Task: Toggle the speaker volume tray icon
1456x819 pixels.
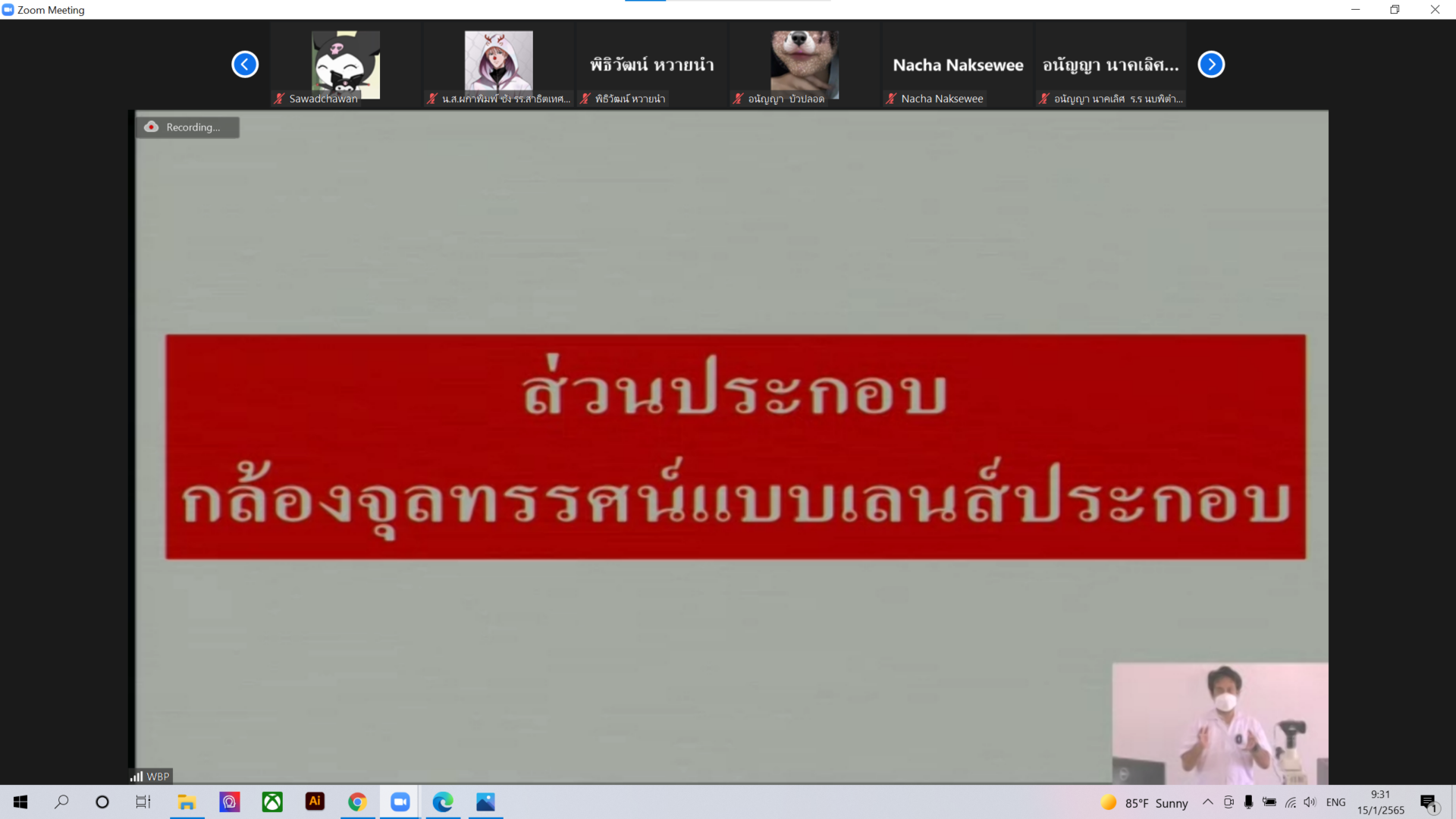Action: coord(1310,802)
